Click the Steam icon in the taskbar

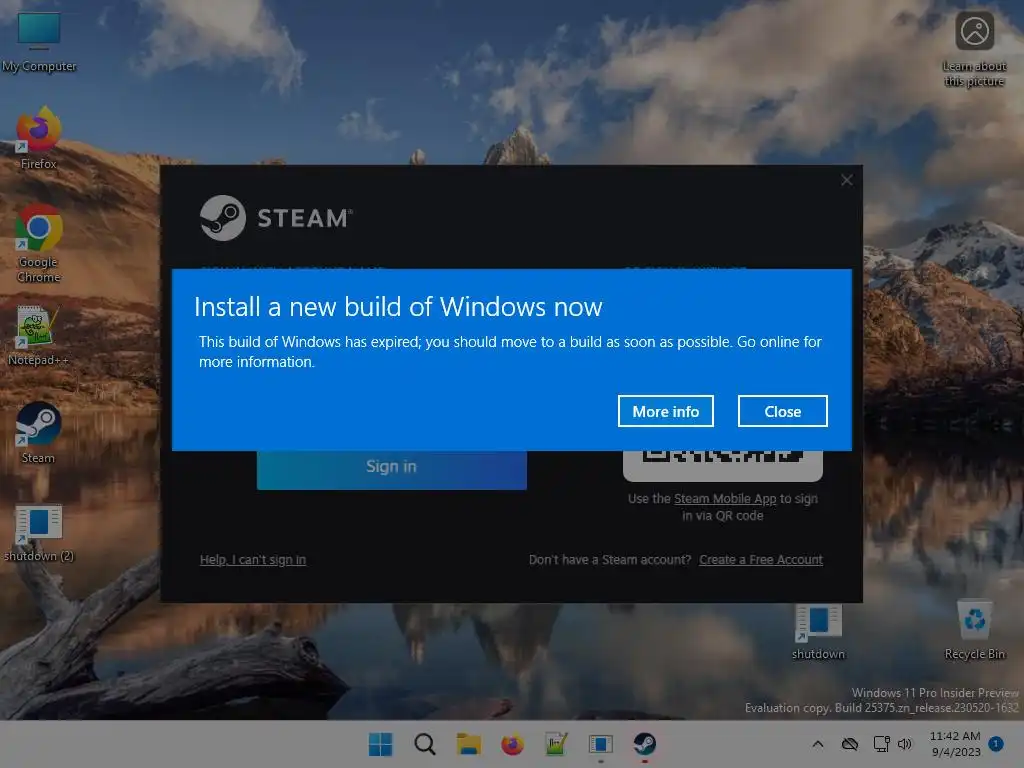(645, 744)
